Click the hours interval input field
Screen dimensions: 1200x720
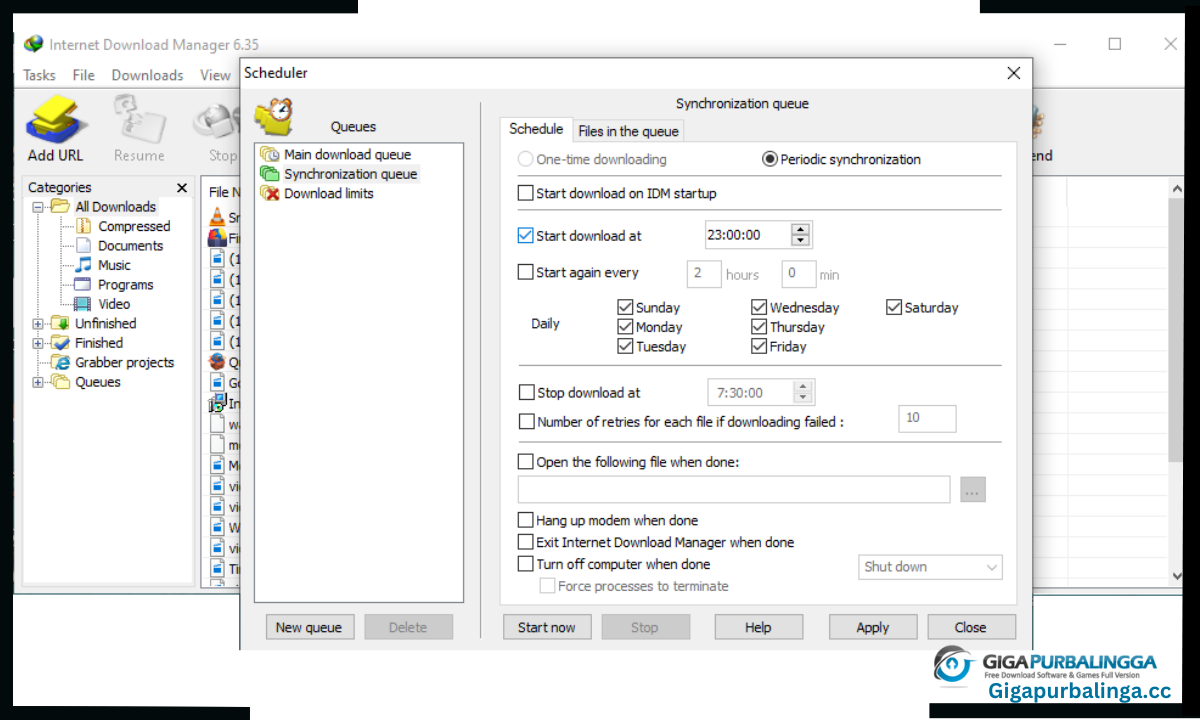704,274
